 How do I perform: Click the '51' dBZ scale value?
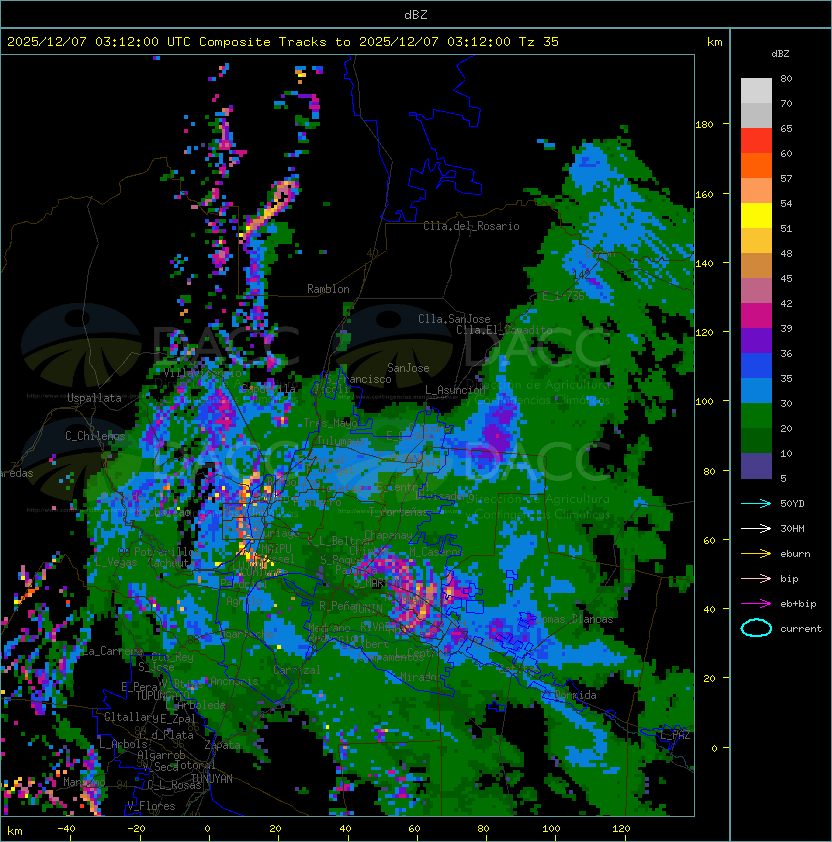pos(786,229)
